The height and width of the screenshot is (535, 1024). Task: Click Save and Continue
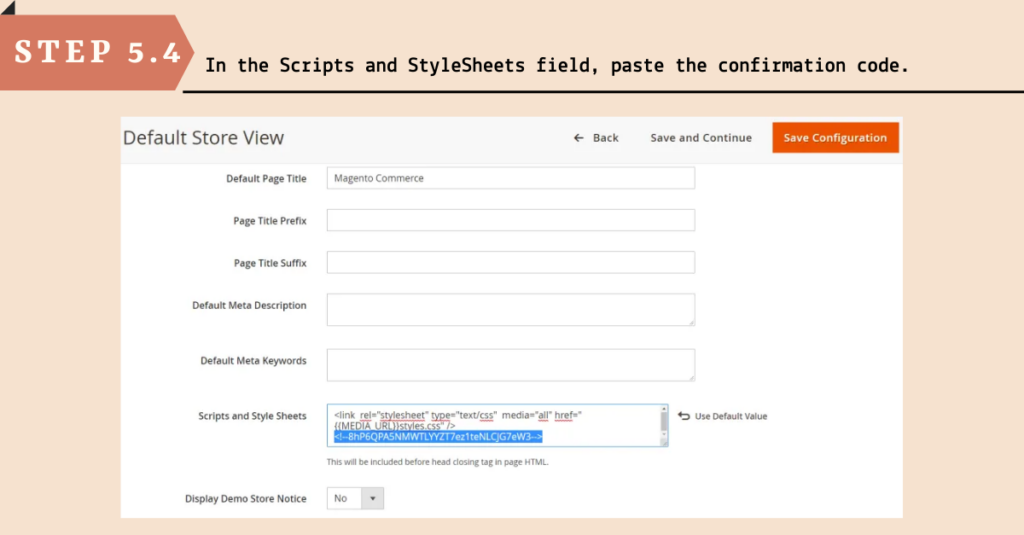701,138
